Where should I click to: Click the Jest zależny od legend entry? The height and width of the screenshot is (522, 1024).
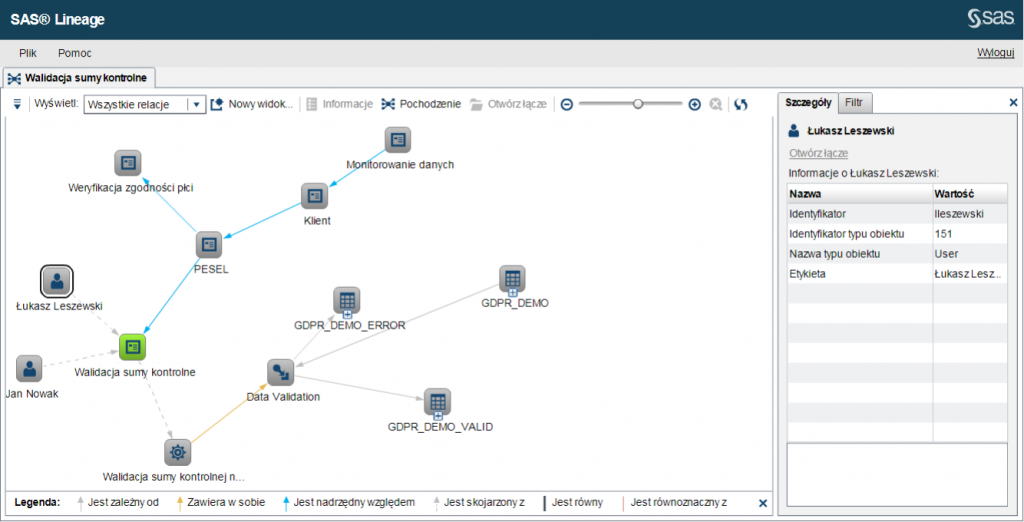coord(118,502)
